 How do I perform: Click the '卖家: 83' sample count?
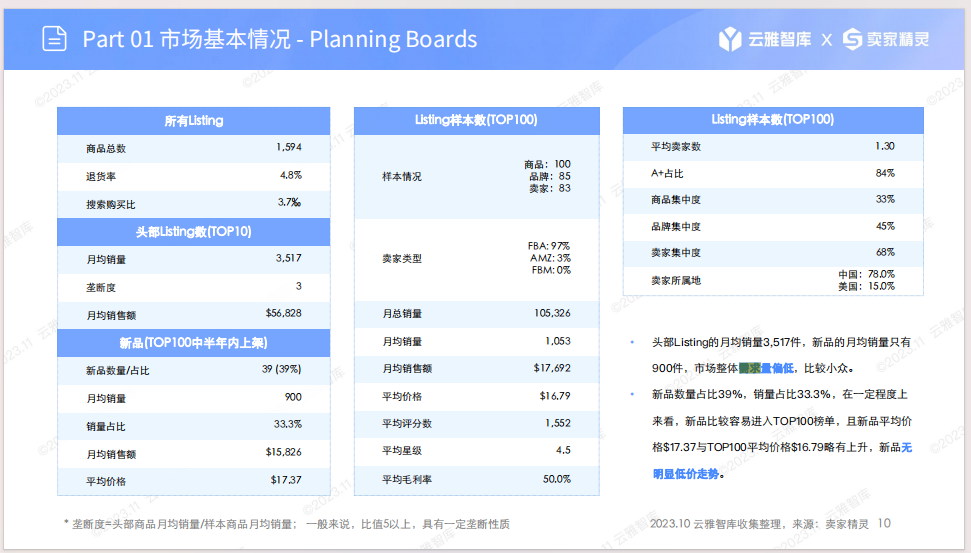pos(550,188)
